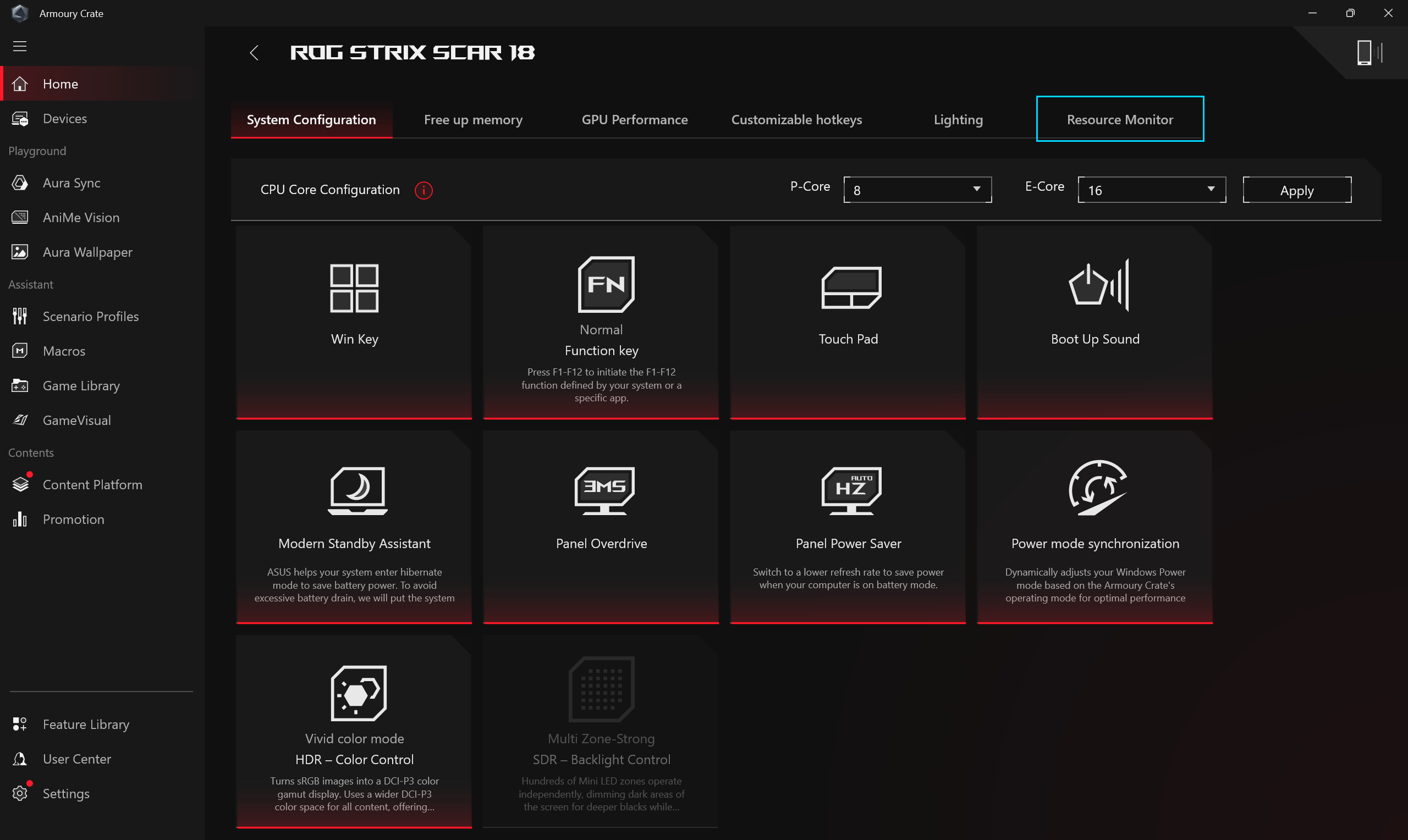Select the System Configuration tab

pyautogui.click(x=311, y=119)
